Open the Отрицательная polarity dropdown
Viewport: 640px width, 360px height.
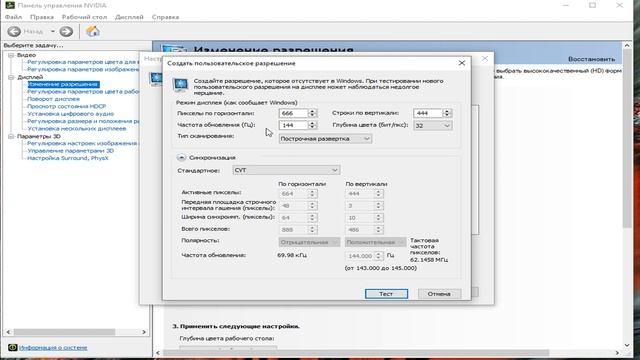click(x=309, y=242)
